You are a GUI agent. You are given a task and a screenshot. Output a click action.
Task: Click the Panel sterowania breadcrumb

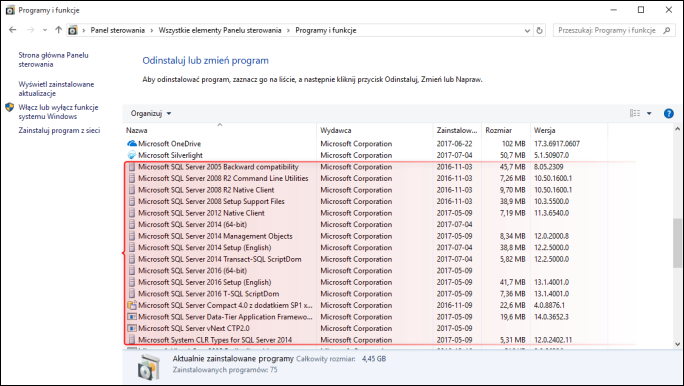(x=117, y=31)
